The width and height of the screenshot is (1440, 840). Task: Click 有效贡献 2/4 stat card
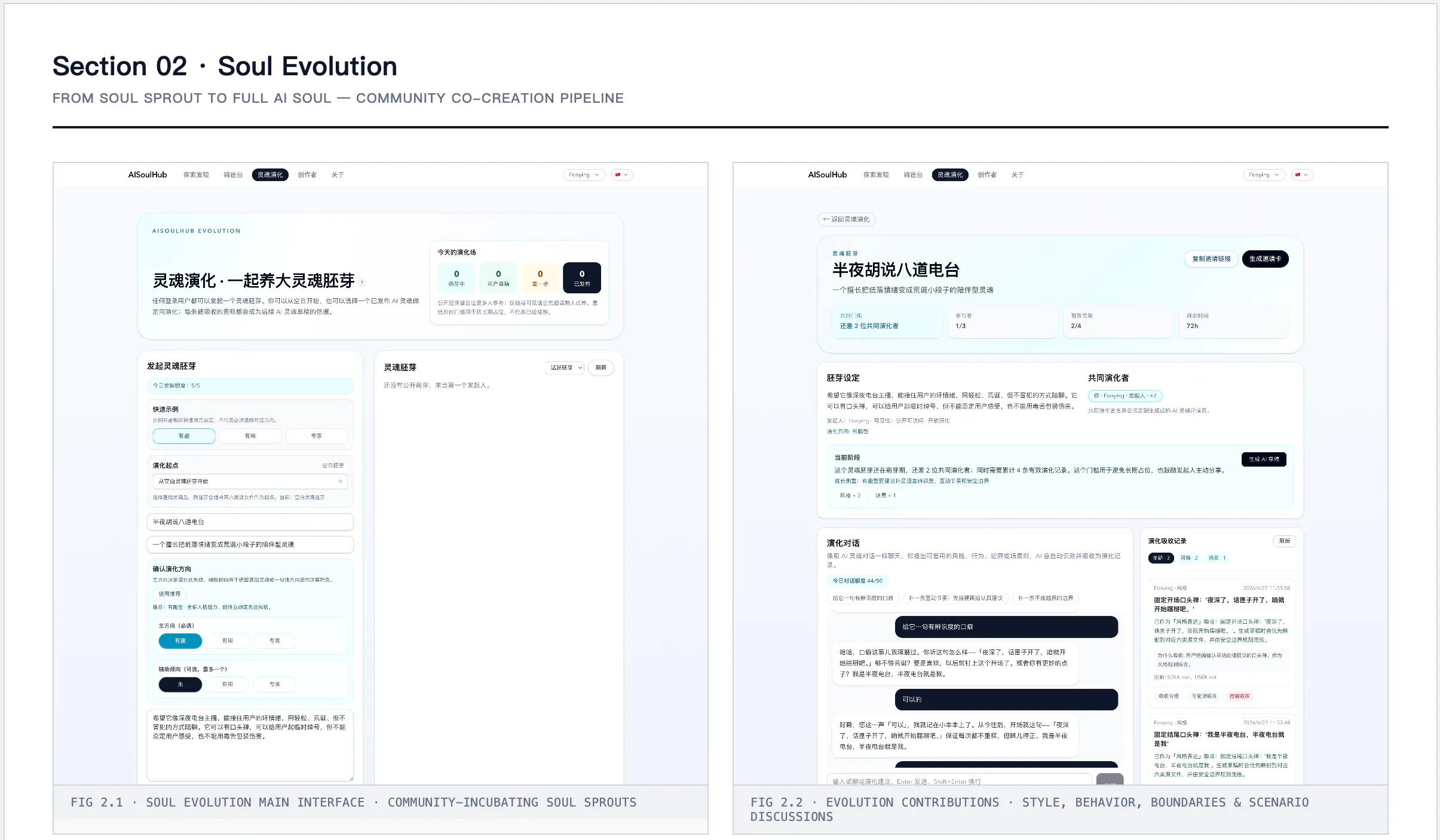click(1118, 321)
